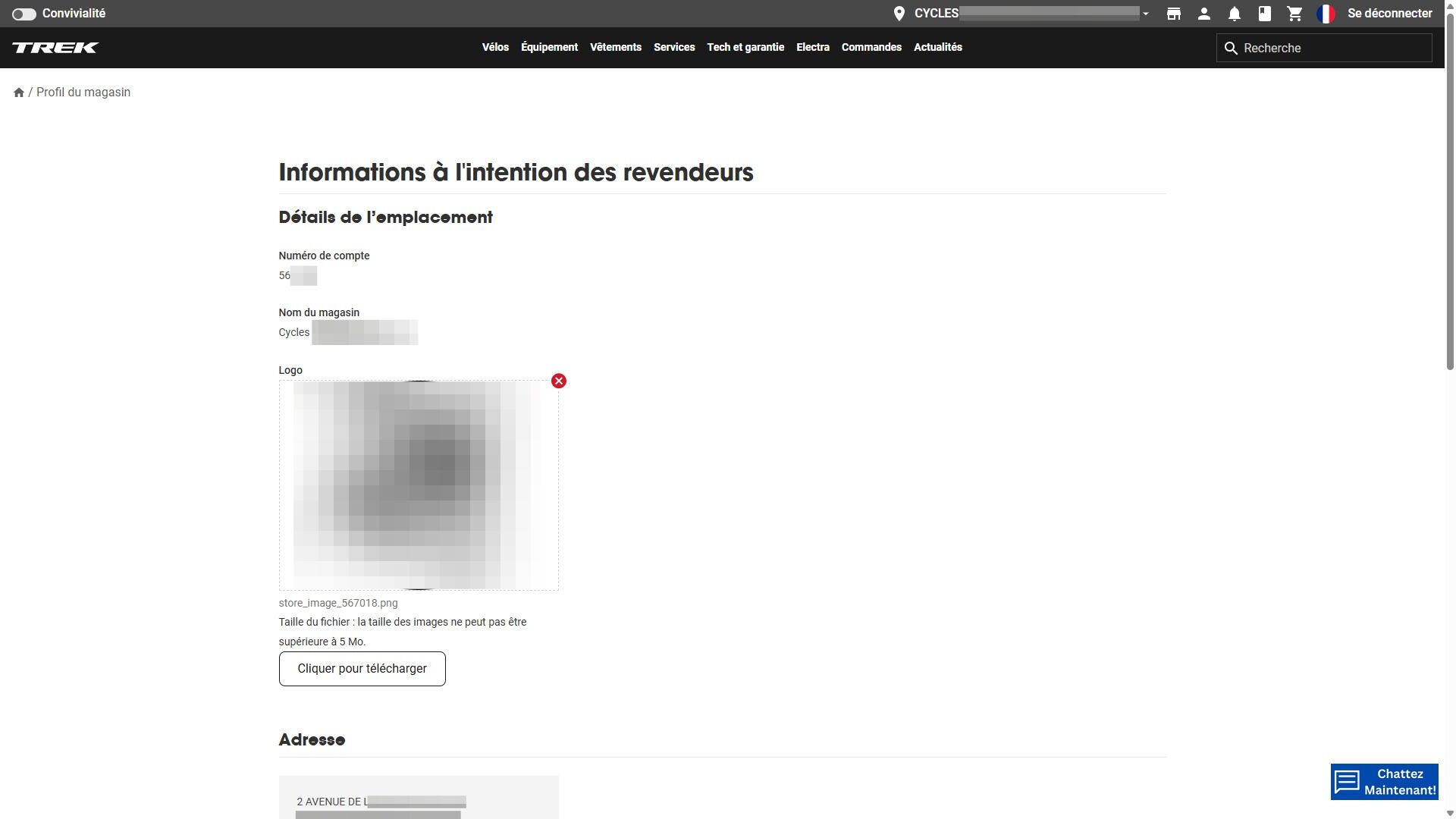The width and height of the screenshot is (1456, 819).
Task: Click the bookmark catalog icon
Action: pyautogui.click(x=1264, y=14)
